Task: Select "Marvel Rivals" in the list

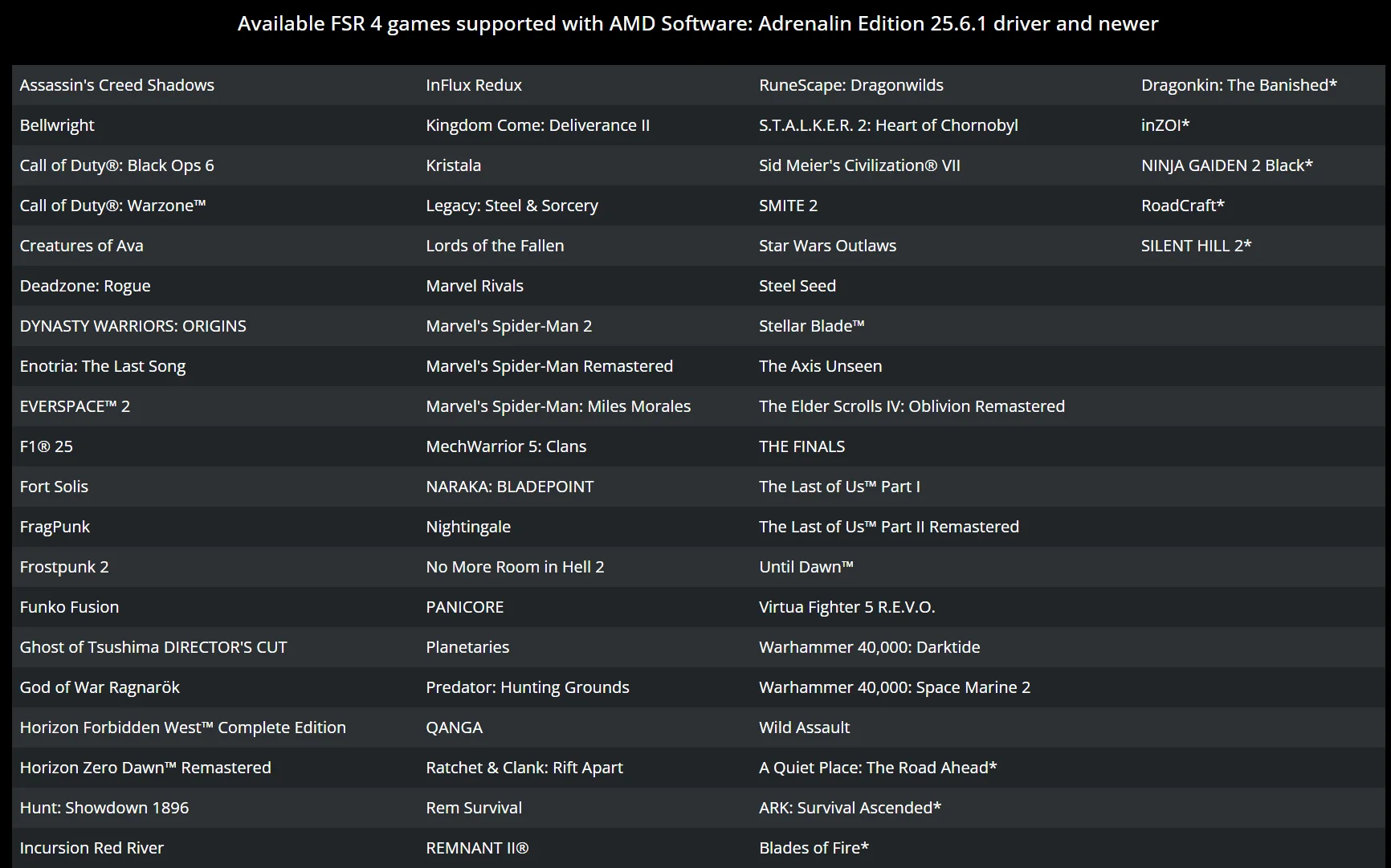Action: click(x=475, y=286)
